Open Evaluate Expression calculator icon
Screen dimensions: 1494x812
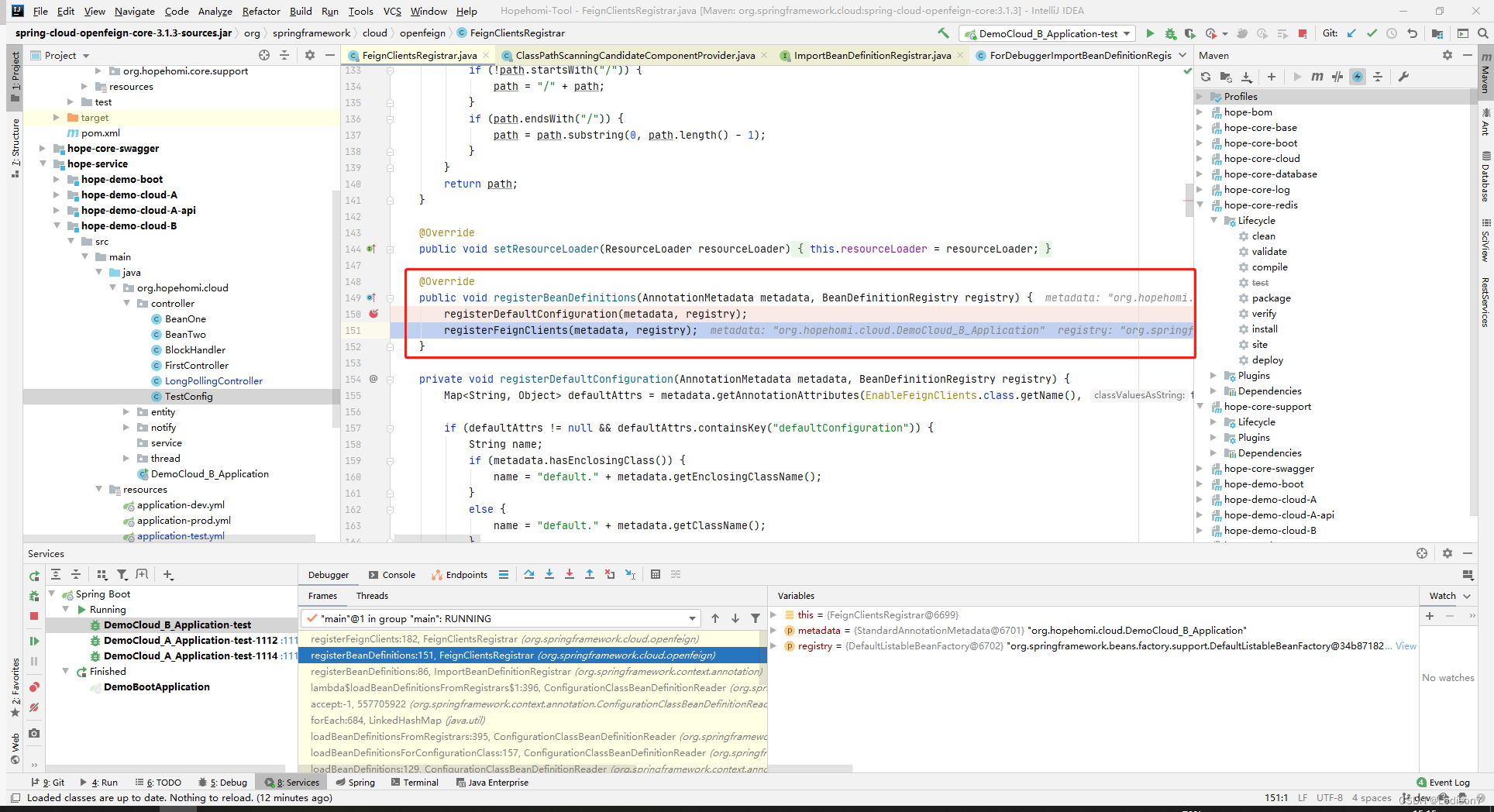click(656, 574)
